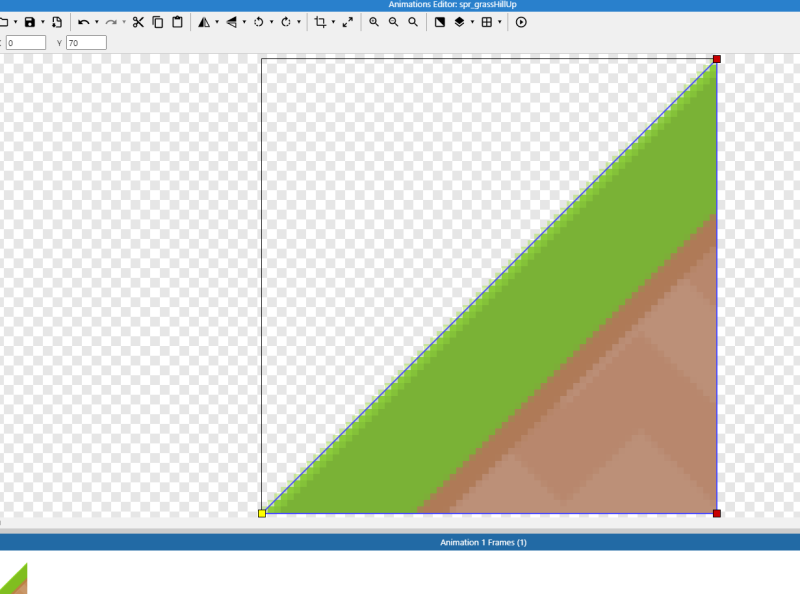Expand the layers stack dropdown arrow
Screen dimensions: 800x594
tap(472, 22)
